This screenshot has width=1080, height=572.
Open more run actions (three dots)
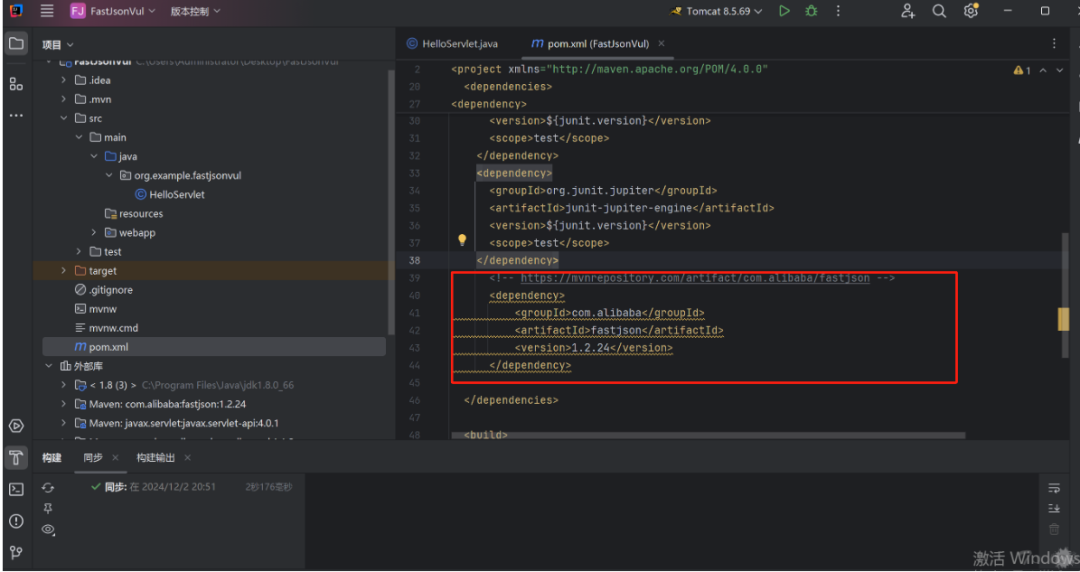(838, 11)
